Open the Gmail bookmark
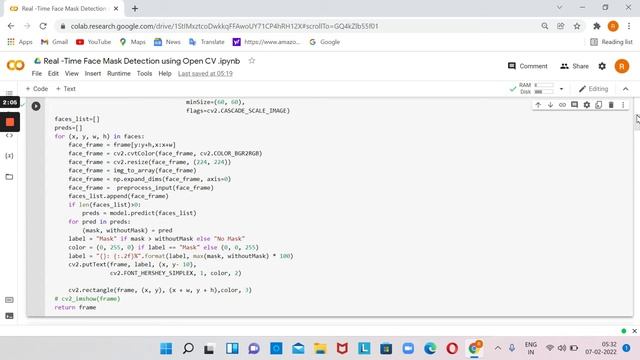The image size is (640, 360). [x=54, y=42]
